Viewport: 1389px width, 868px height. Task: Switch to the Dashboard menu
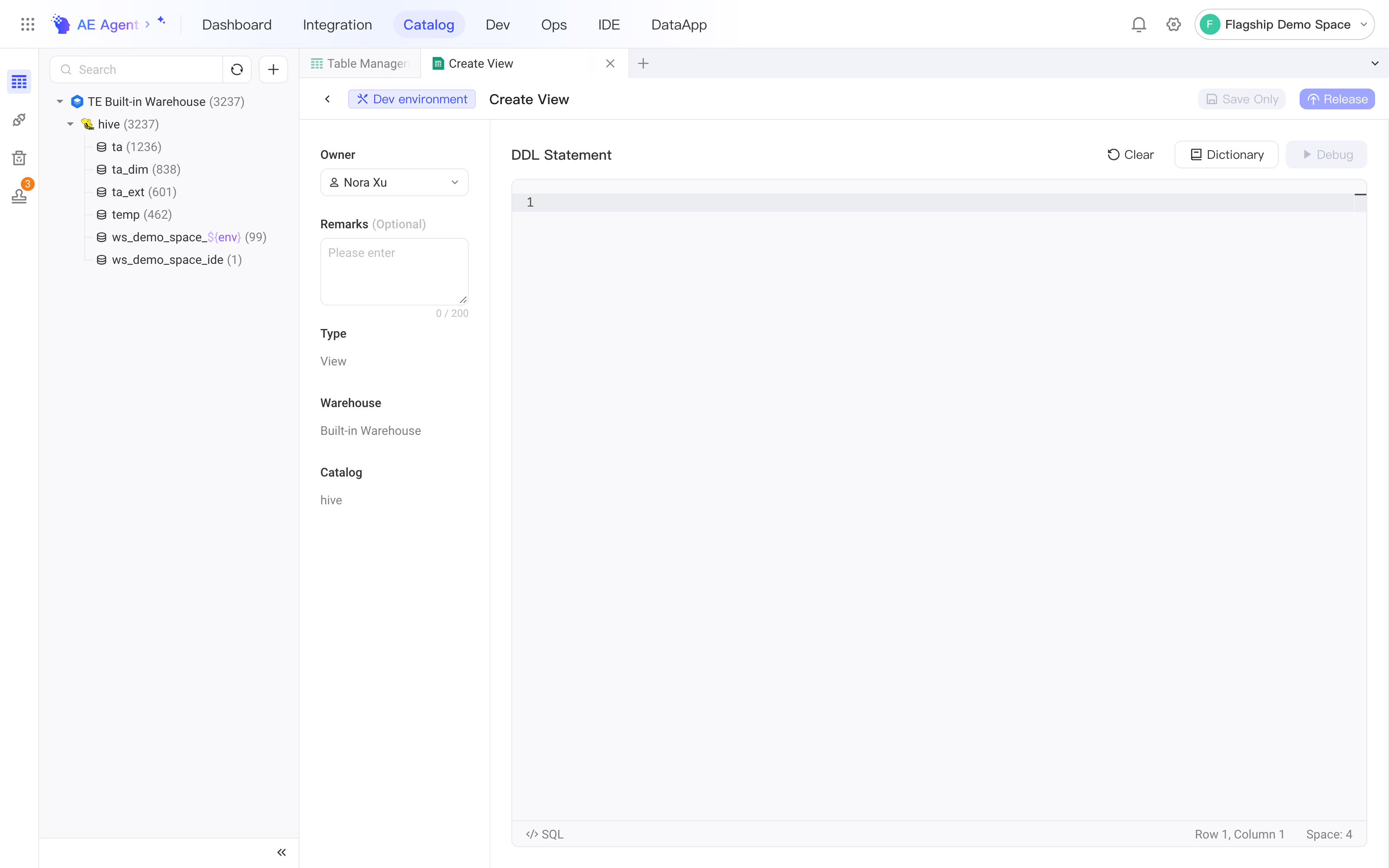coord(237,24)
